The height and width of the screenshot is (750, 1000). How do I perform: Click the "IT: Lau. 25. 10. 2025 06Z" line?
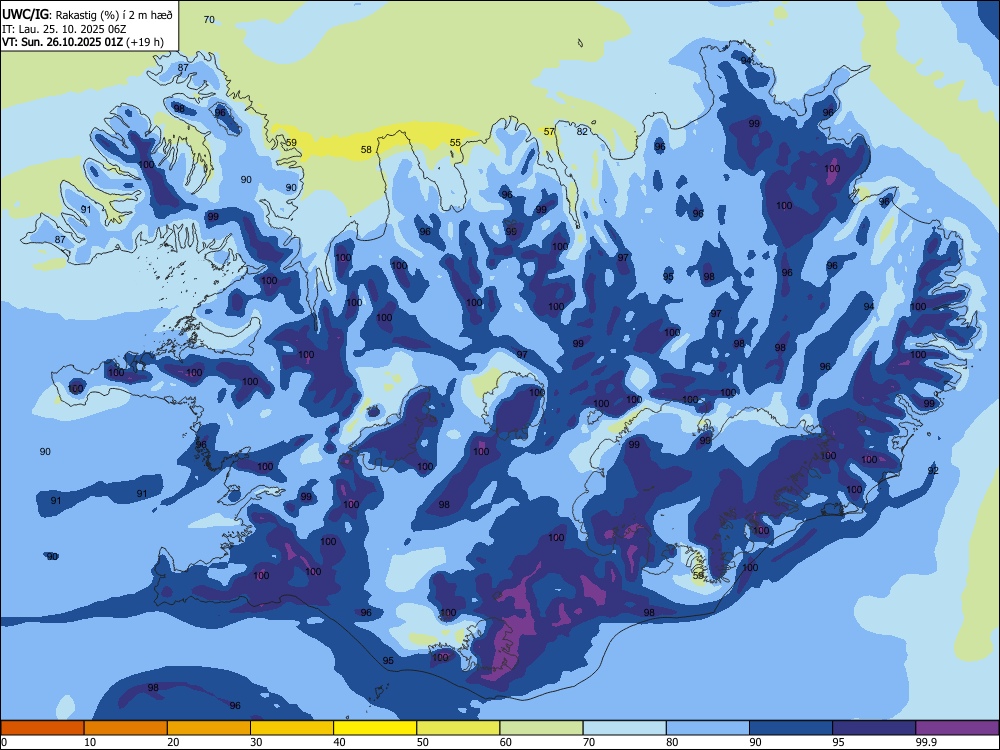tap(64, 29)
